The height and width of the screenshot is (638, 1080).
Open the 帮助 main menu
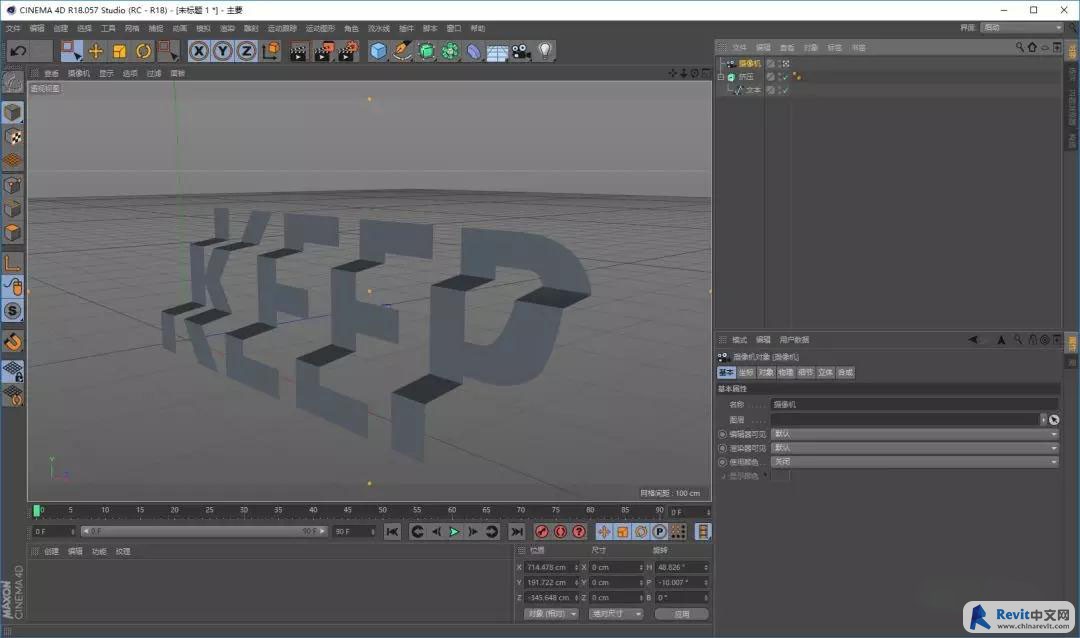tap(478, 28)
